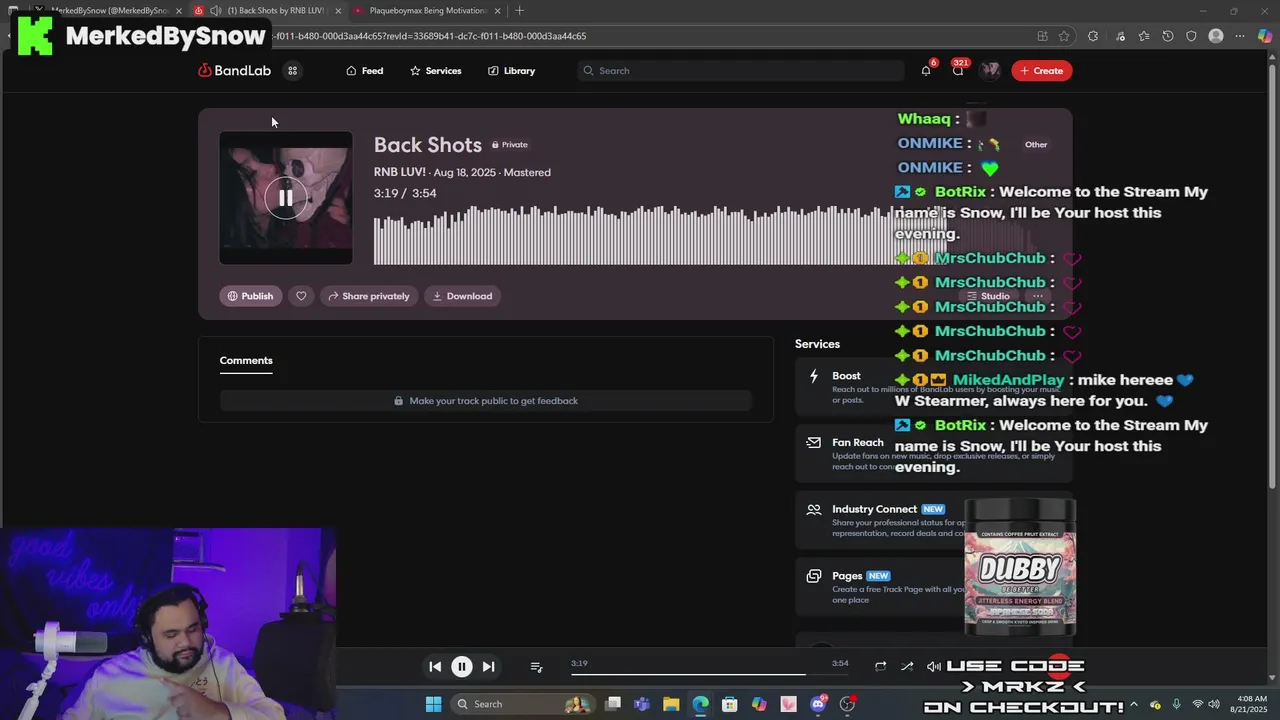
Task: Open Edge settings and more menu
Action: pos(1240,36)
